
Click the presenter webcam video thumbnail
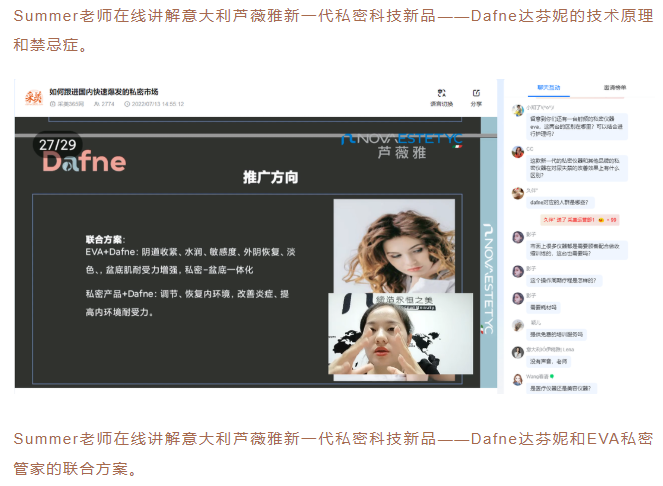tap(387, 335)
